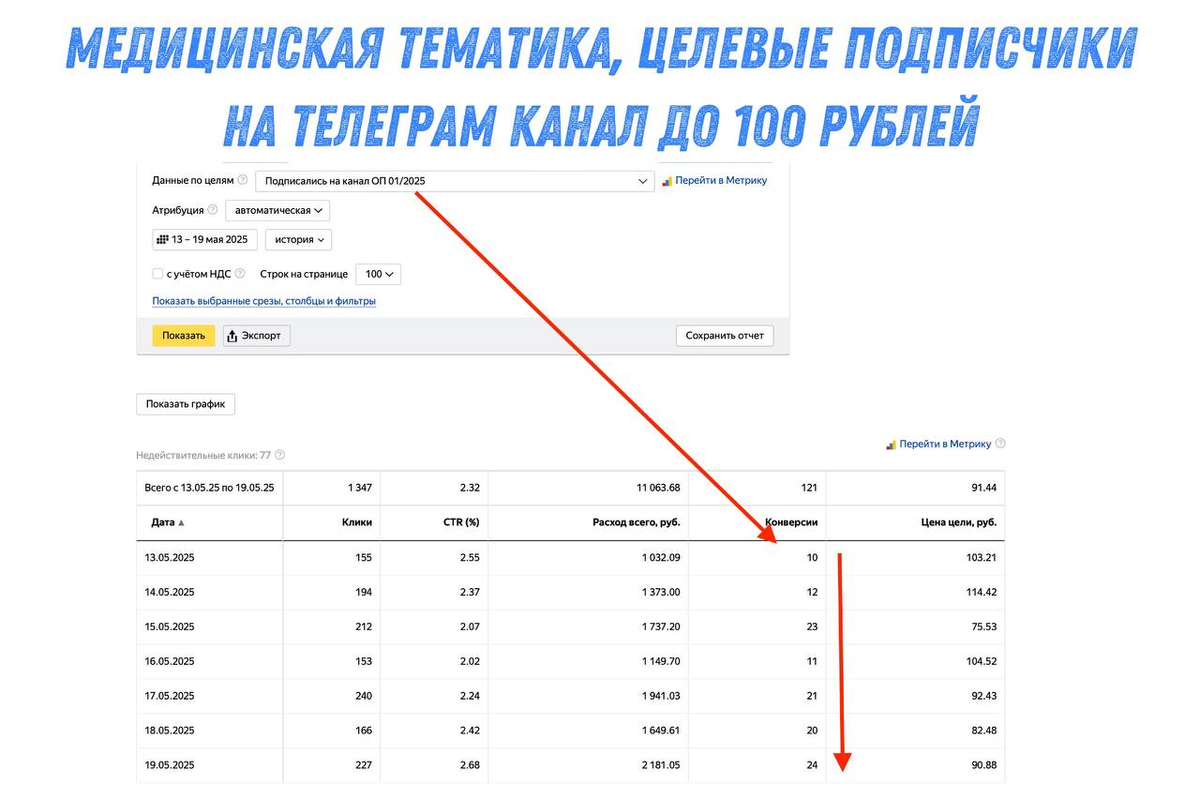The height and width of the screenshot is (800, 1200).
Task: Click Показать график button
Action: pyautogui.click(x=185, y=405)
